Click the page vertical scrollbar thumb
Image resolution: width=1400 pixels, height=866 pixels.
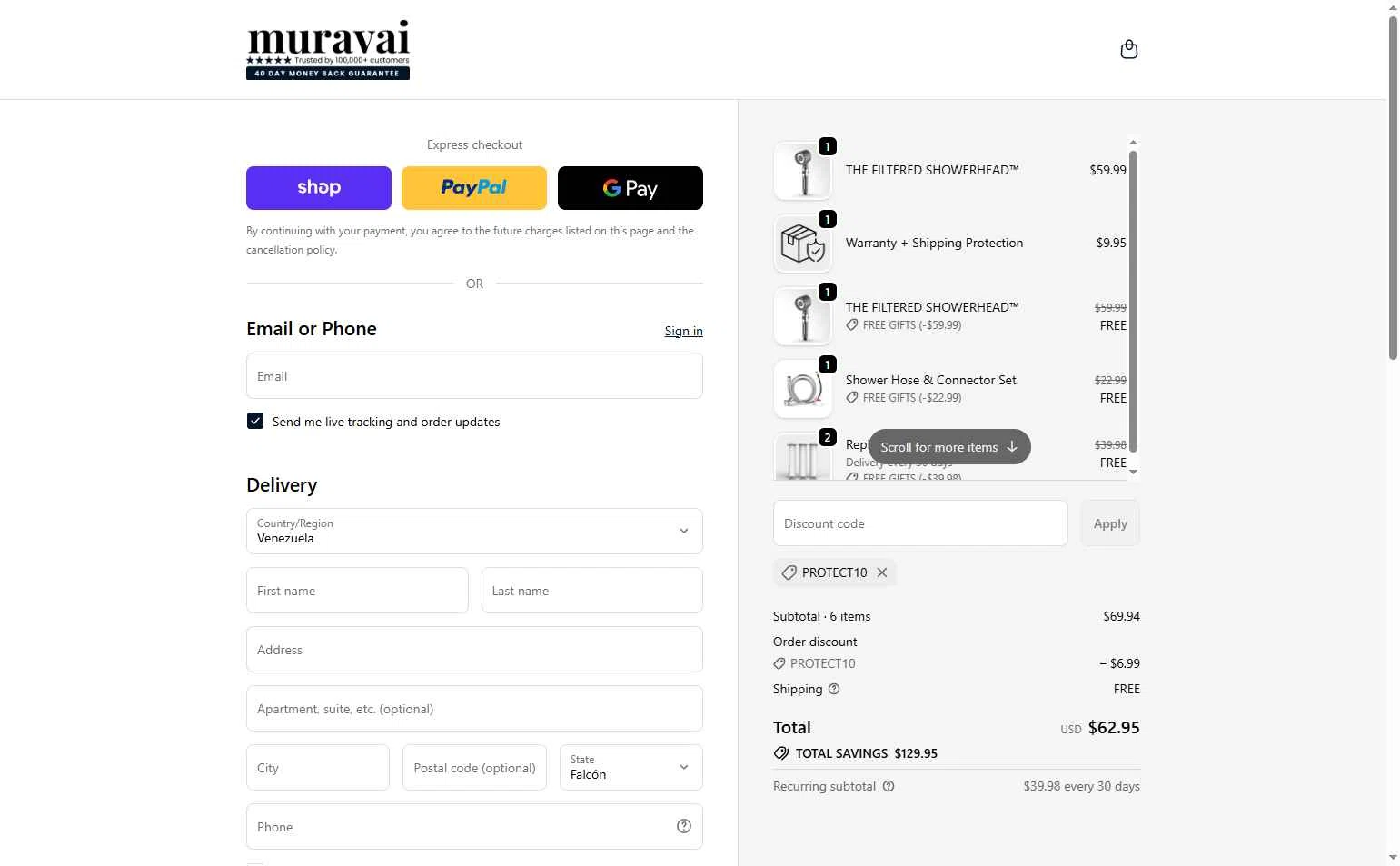1393,188
